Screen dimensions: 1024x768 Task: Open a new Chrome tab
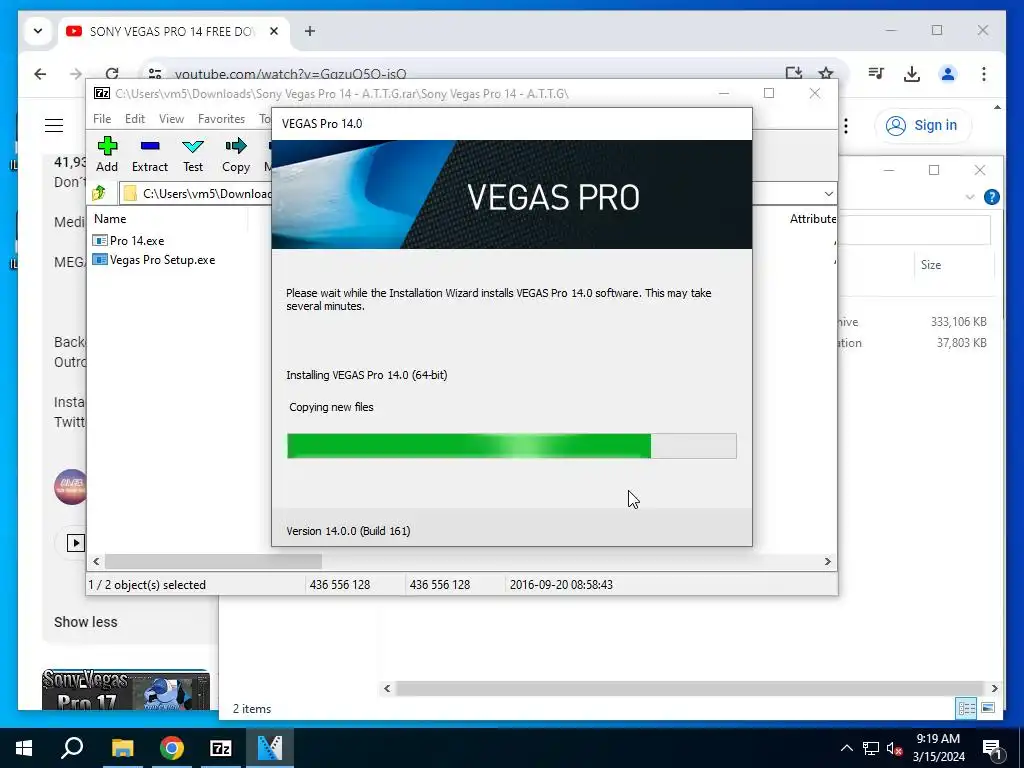pyautogui.click(x=310, y=31)
